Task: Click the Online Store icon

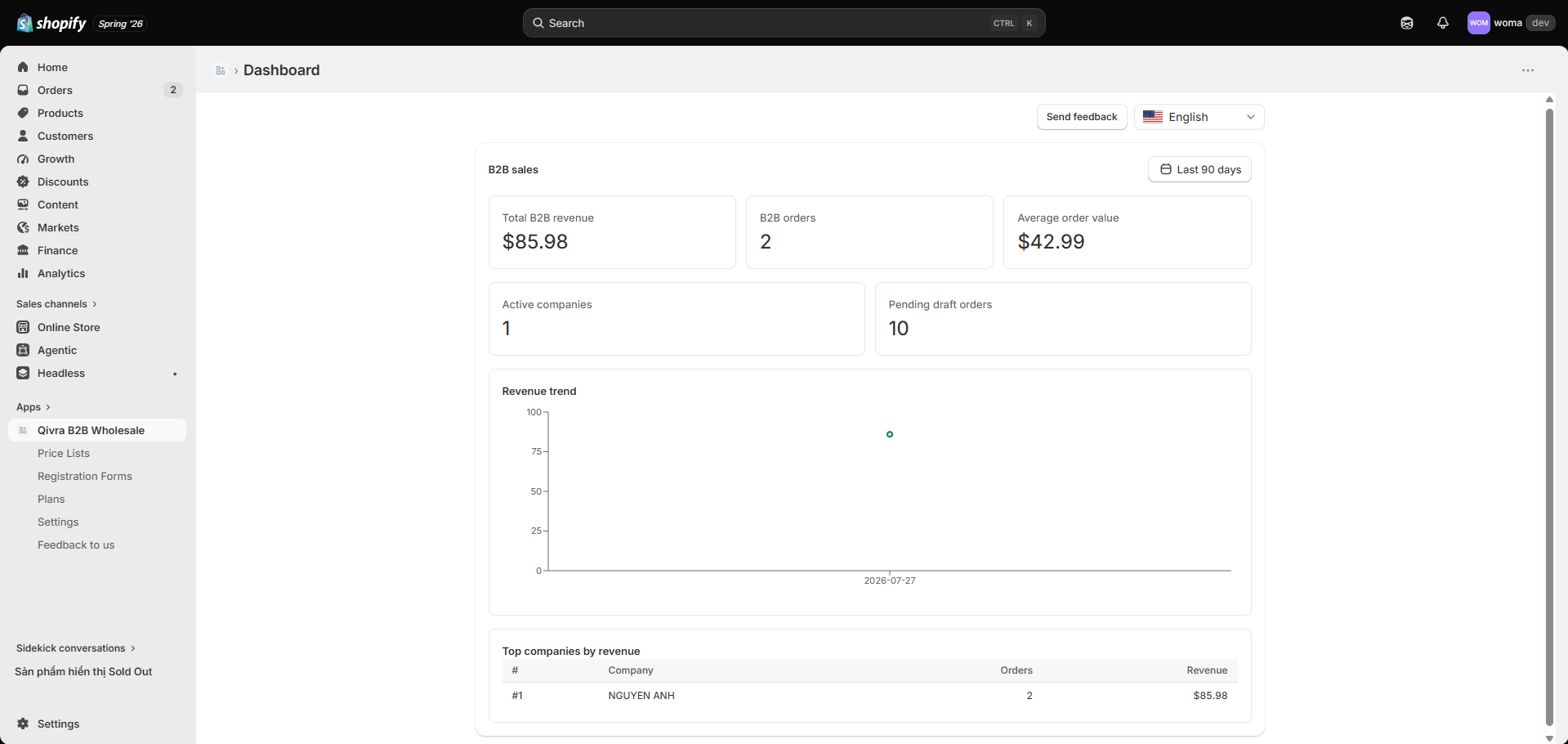Action: (23, 327)
